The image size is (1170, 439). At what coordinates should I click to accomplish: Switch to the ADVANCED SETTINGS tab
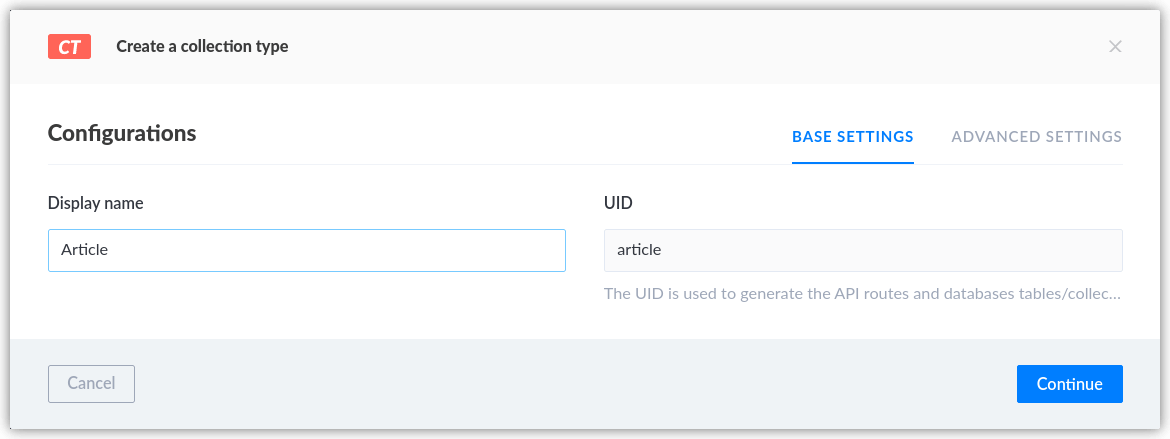click(x=1036, y=137)
